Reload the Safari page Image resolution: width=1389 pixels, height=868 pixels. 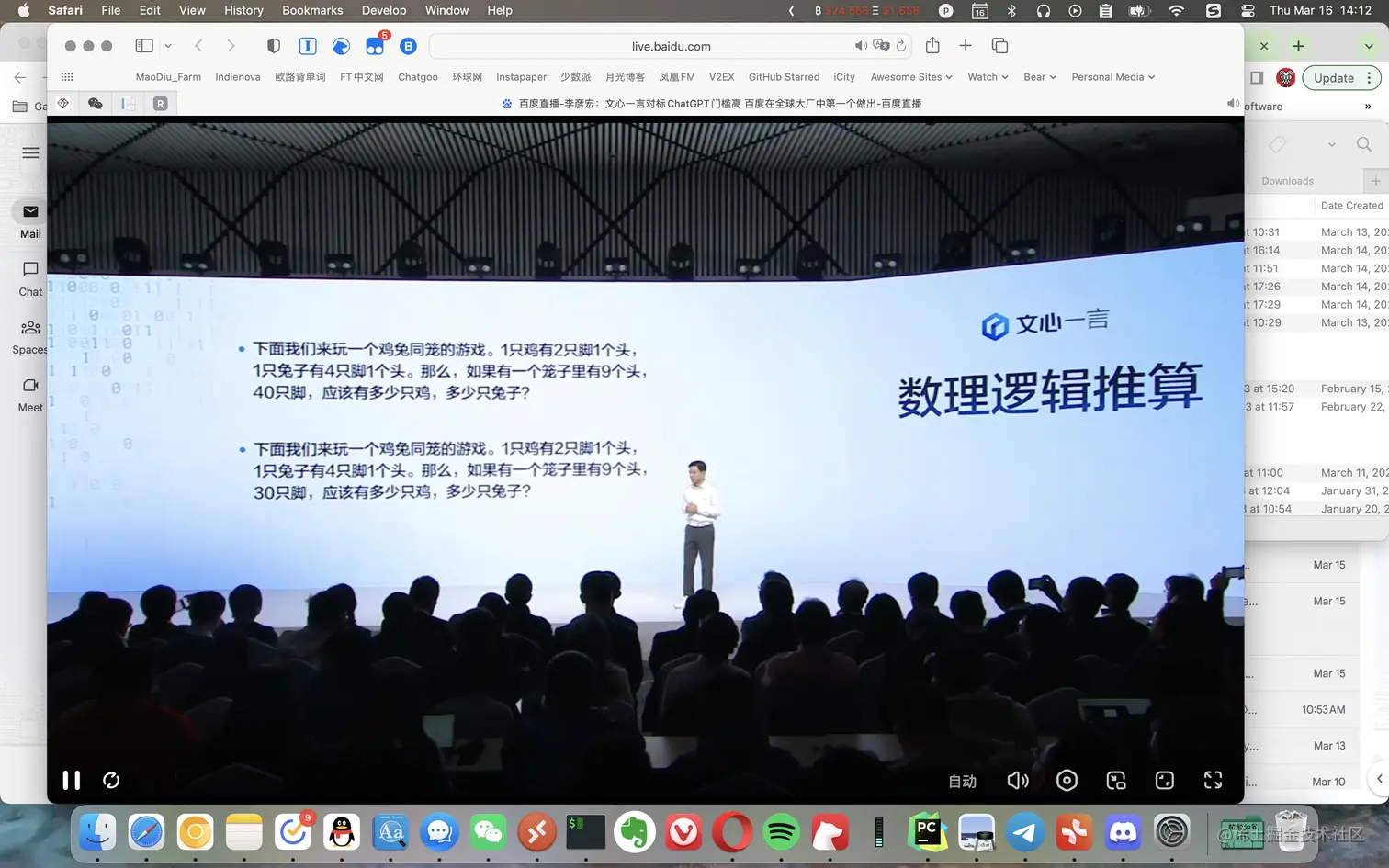(901, 46)
